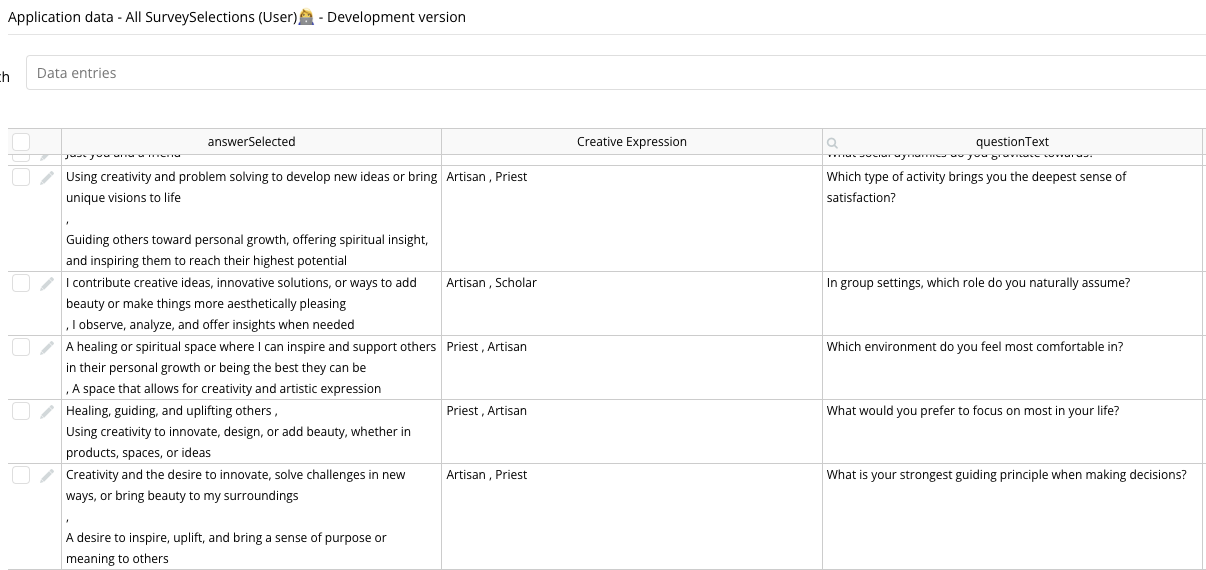Click the questionText column header
Image resolution: width=1206 pixels, height=570 pixels.
point(1012,142)
